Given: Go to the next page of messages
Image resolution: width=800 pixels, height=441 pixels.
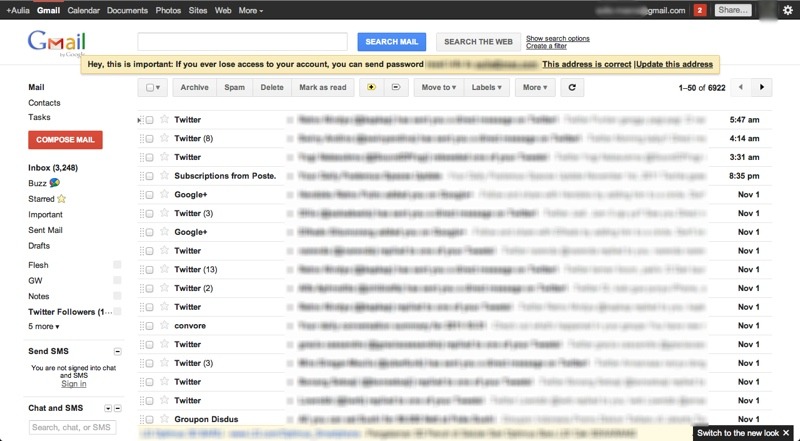Looking at the screenshot, I should (x=762, y=88).
